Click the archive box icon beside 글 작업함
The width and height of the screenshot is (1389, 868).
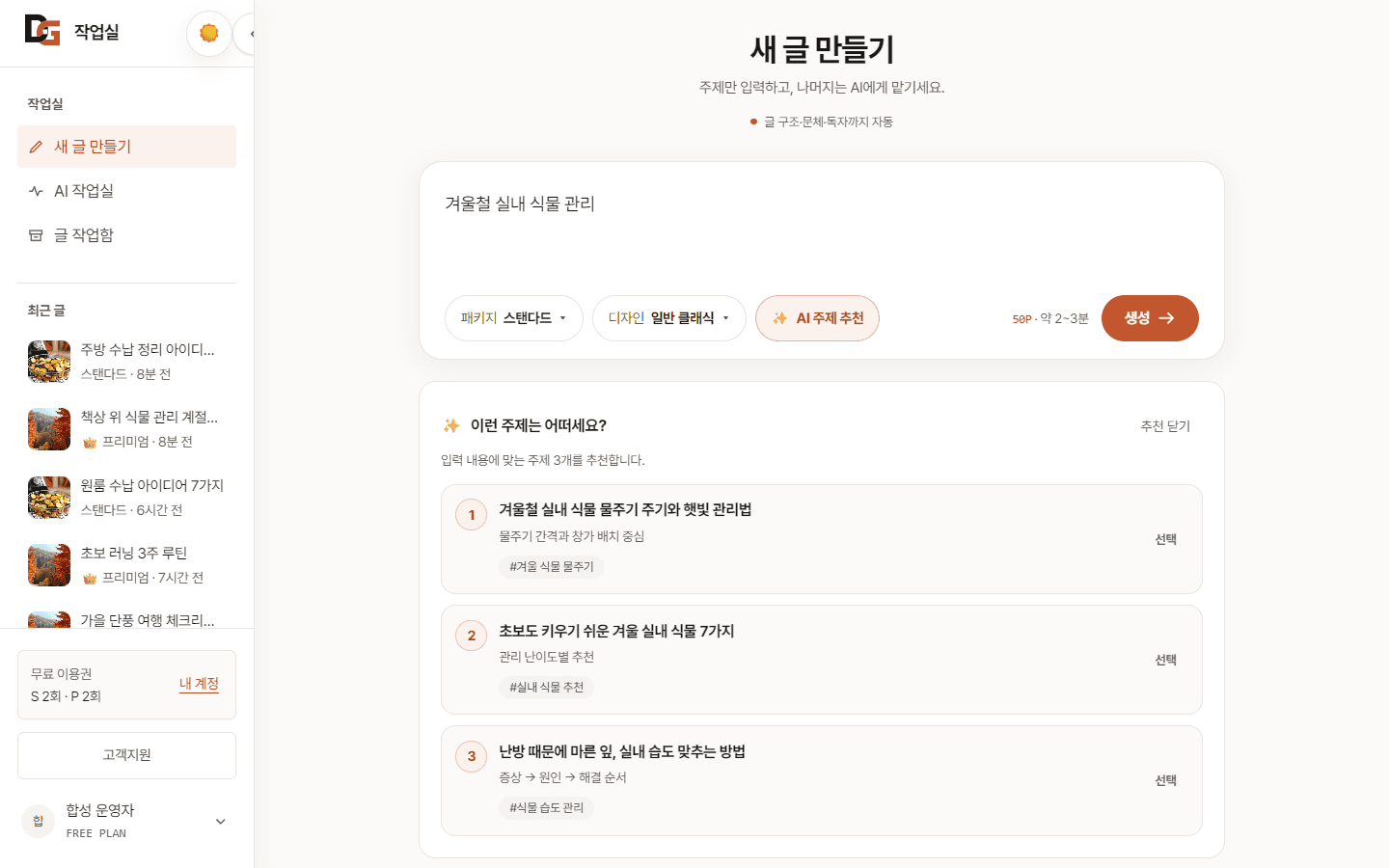click(x=36, y=235)
